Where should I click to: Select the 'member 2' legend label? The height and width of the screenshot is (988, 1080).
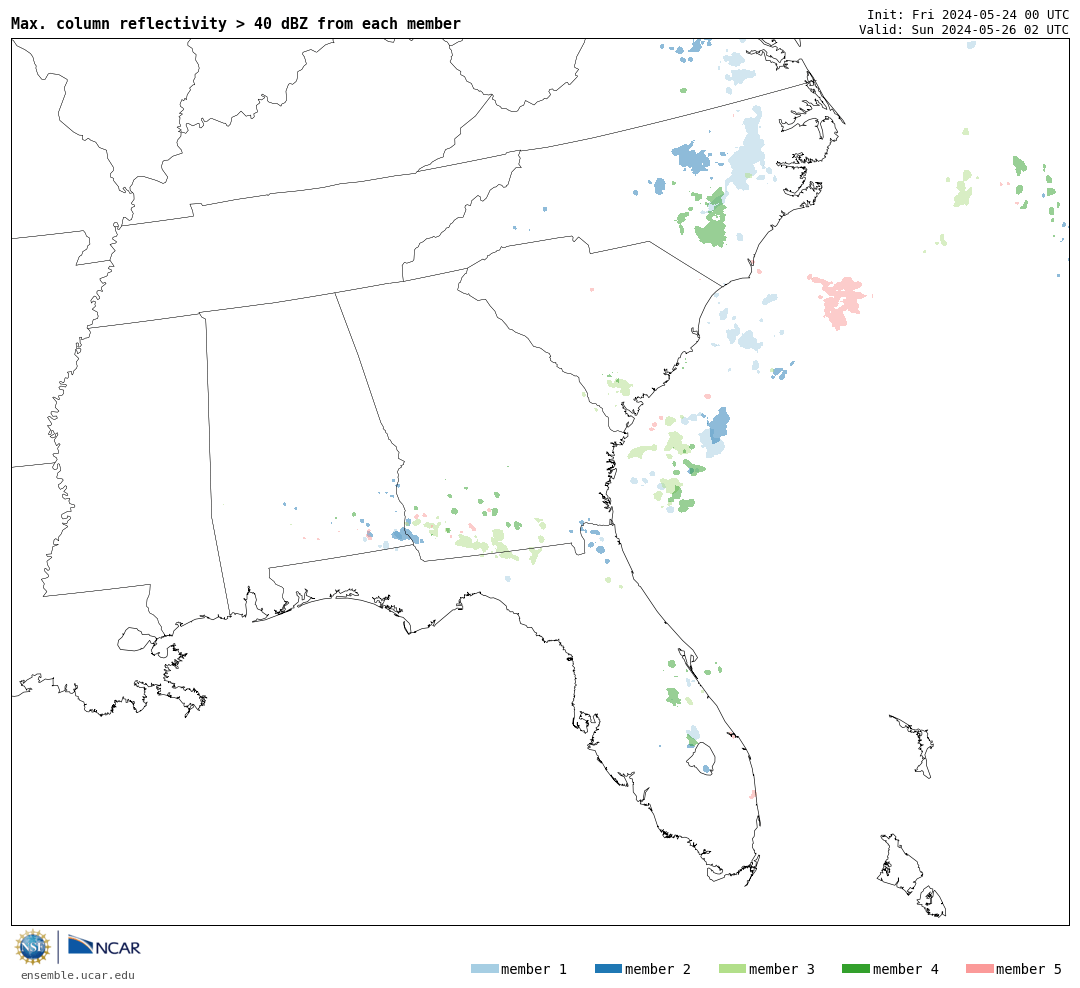658,969
